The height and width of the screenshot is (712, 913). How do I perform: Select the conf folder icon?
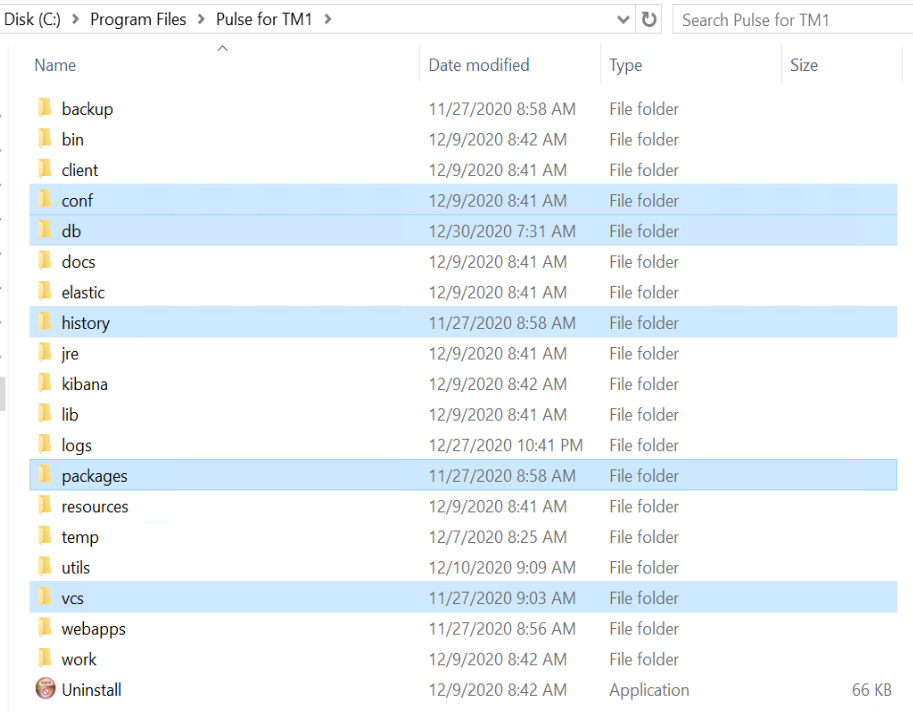tap(45, 200)
